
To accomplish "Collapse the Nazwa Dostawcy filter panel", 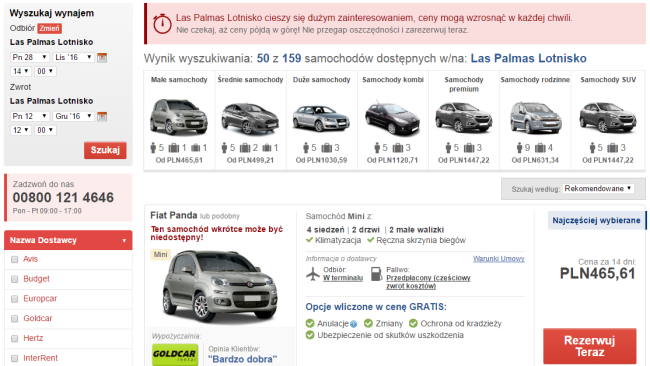I will pos(68,240).
